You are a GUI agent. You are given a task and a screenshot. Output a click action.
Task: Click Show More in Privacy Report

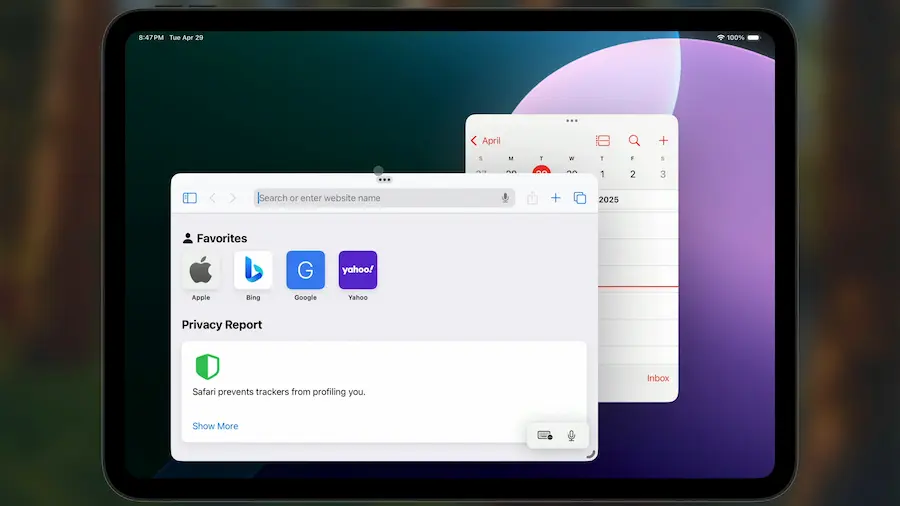pyautogui.click(x=215, y=426)
